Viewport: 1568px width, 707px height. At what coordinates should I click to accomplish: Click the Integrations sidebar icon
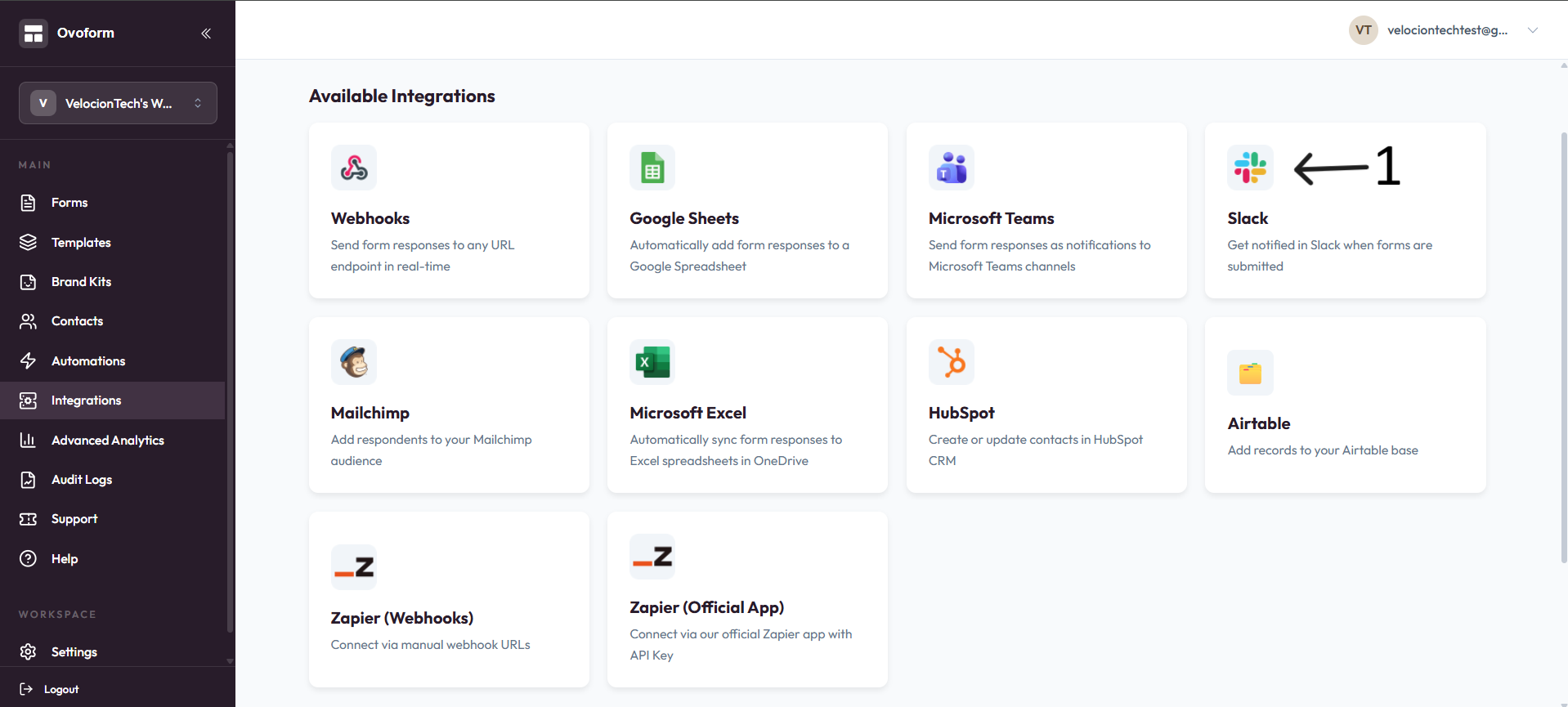[29, 400]
